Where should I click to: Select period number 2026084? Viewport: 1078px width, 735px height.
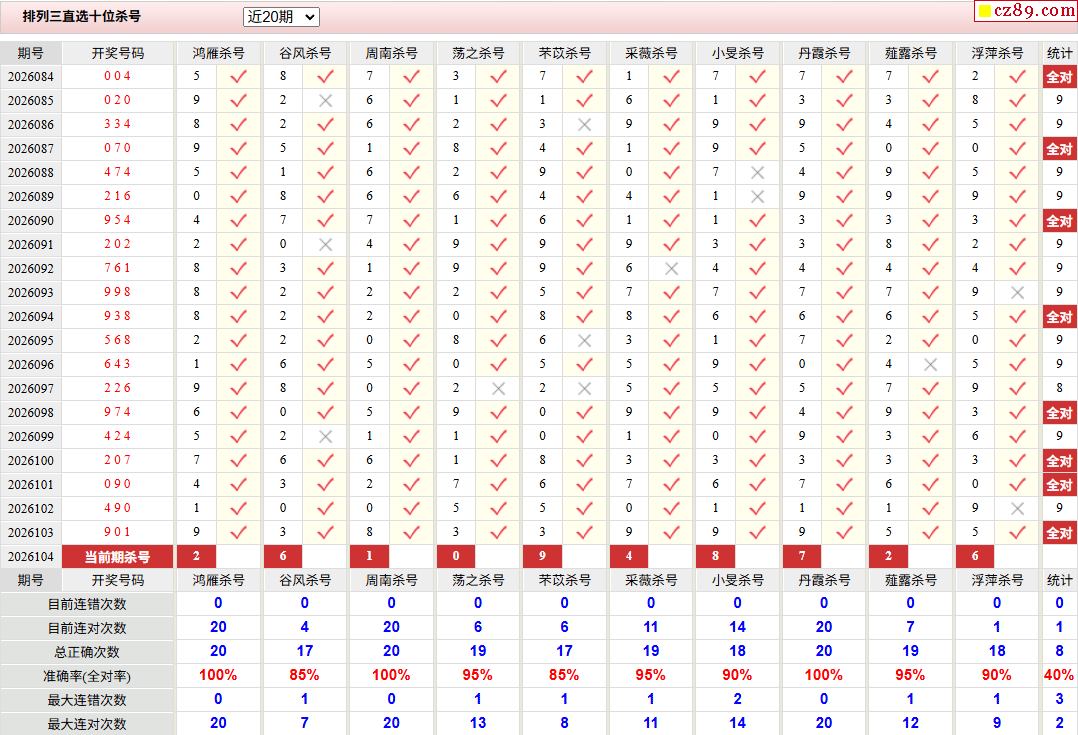[31, 76]
